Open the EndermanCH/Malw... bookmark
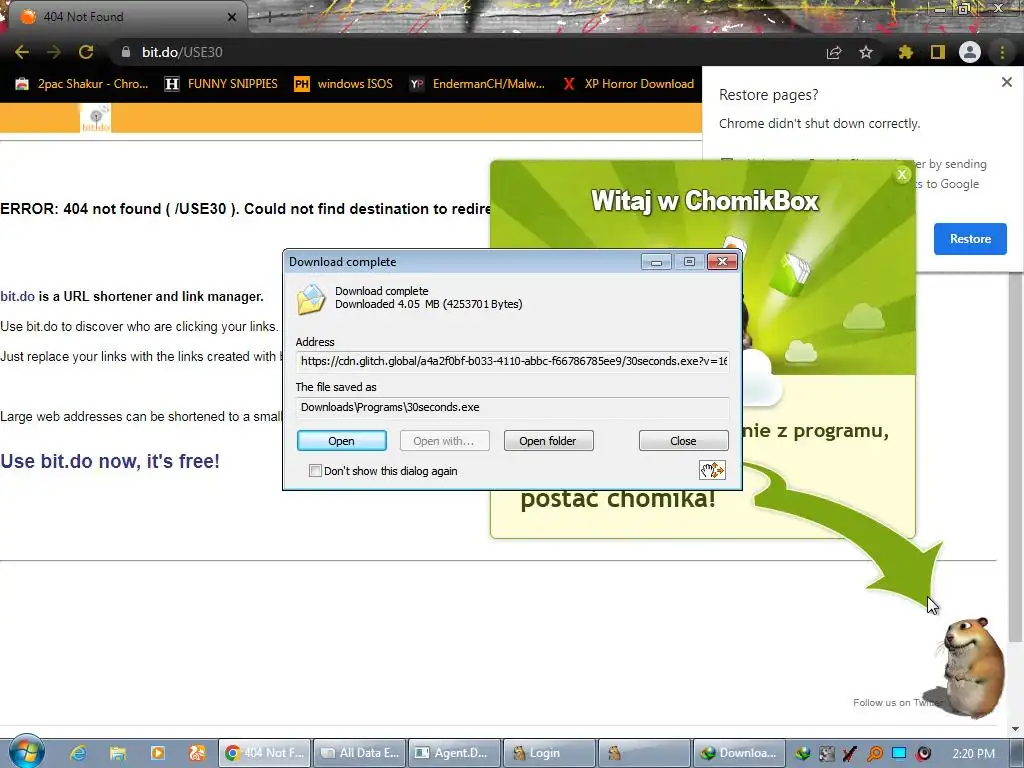 (x=477, y=84)
